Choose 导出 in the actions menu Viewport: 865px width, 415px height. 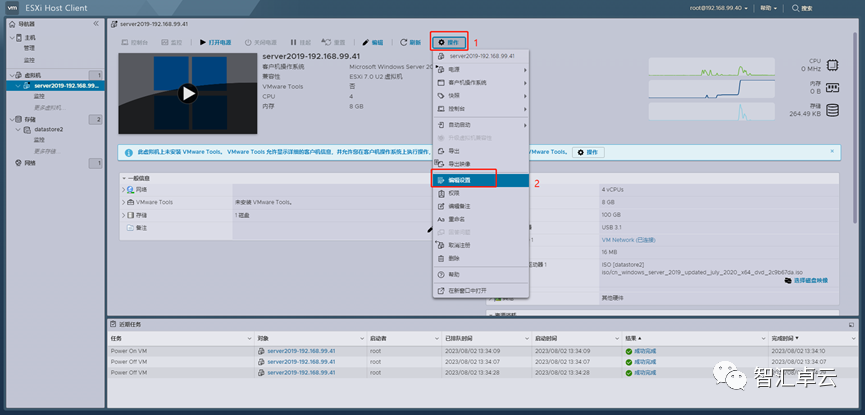click(x=480, y=151)
